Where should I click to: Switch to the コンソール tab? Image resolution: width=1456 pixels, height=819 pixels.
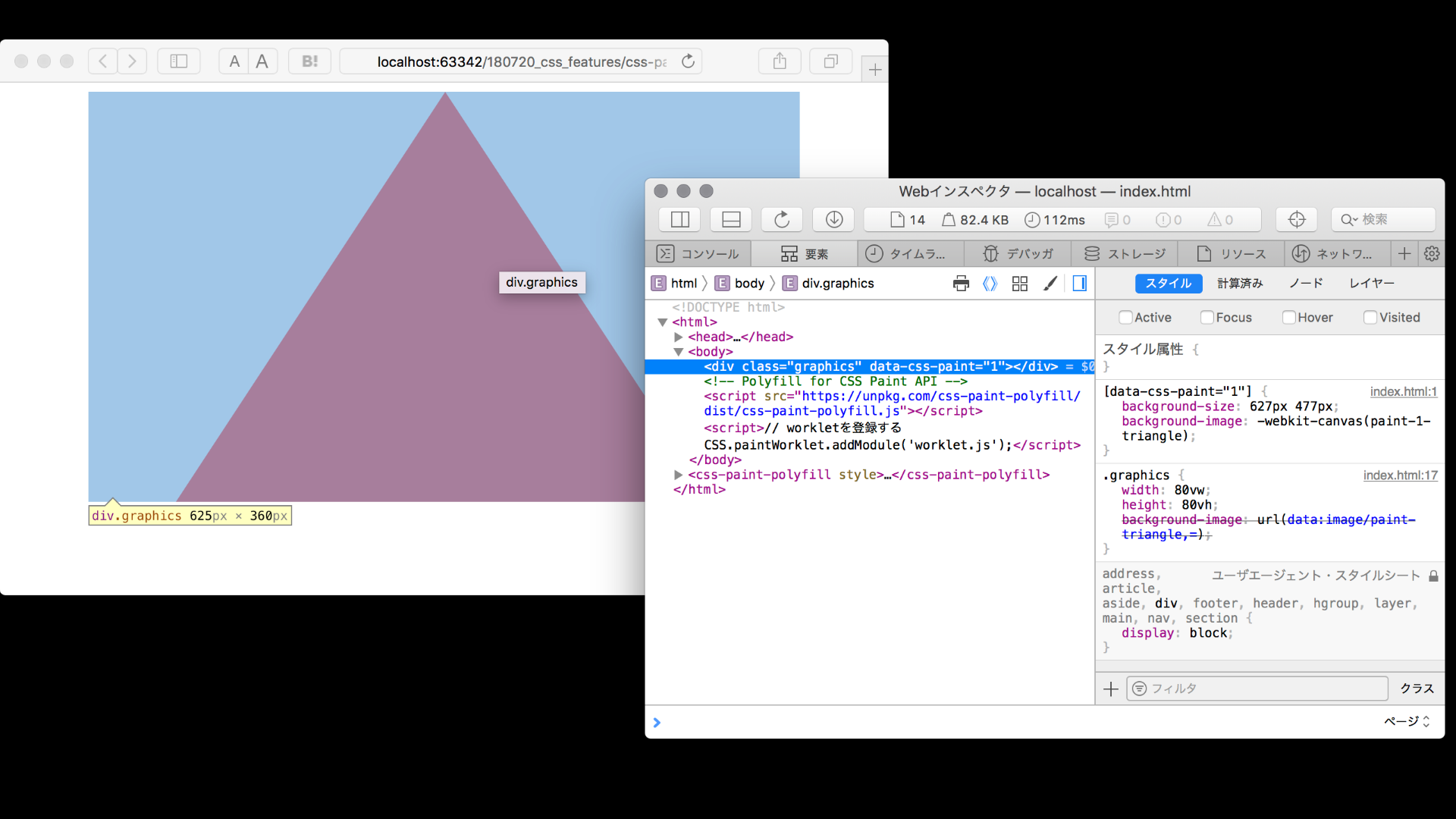[698, 254]
